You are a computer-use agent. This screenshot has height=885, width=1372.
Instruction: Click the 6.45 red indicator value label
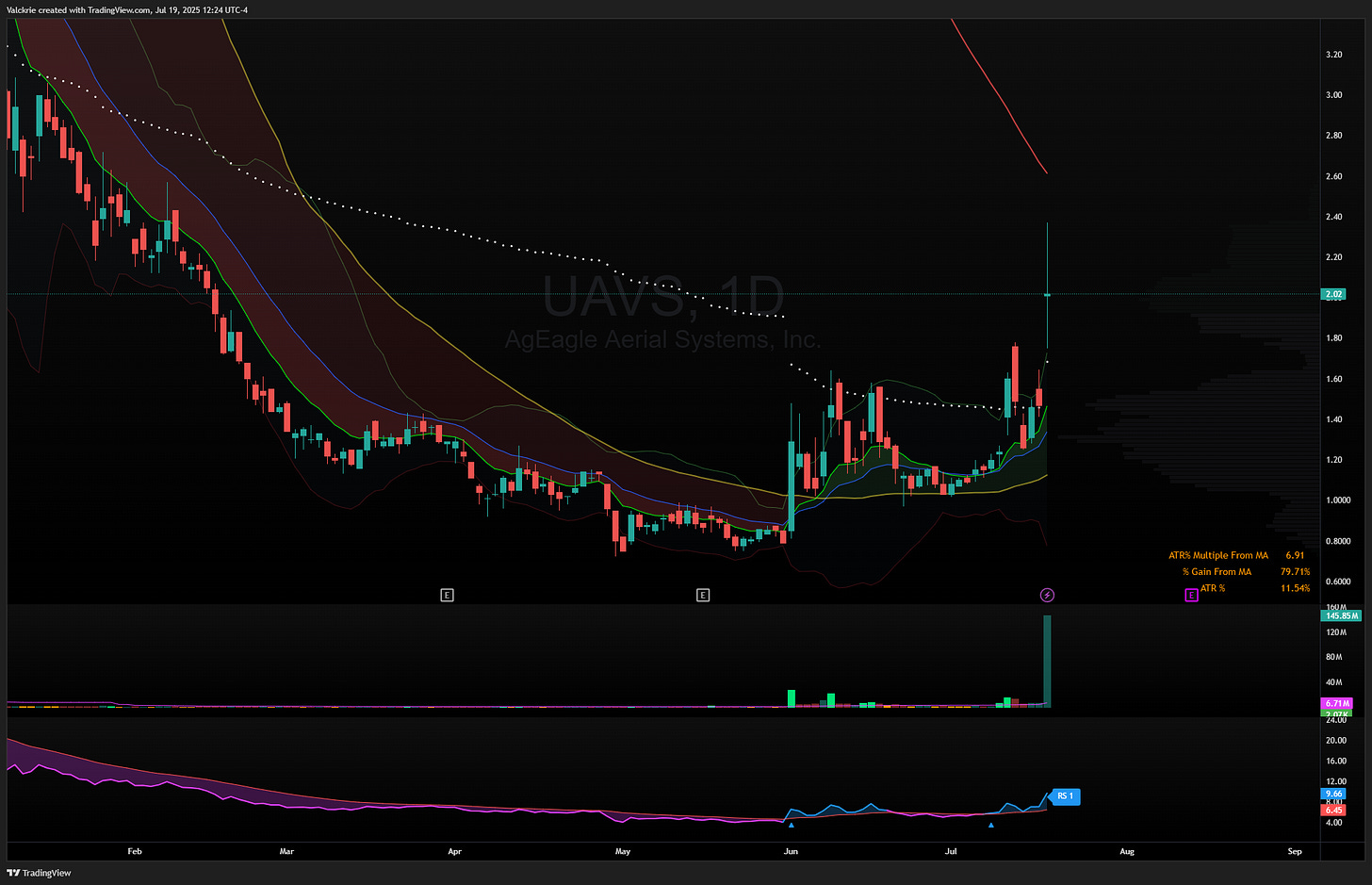1334,810
